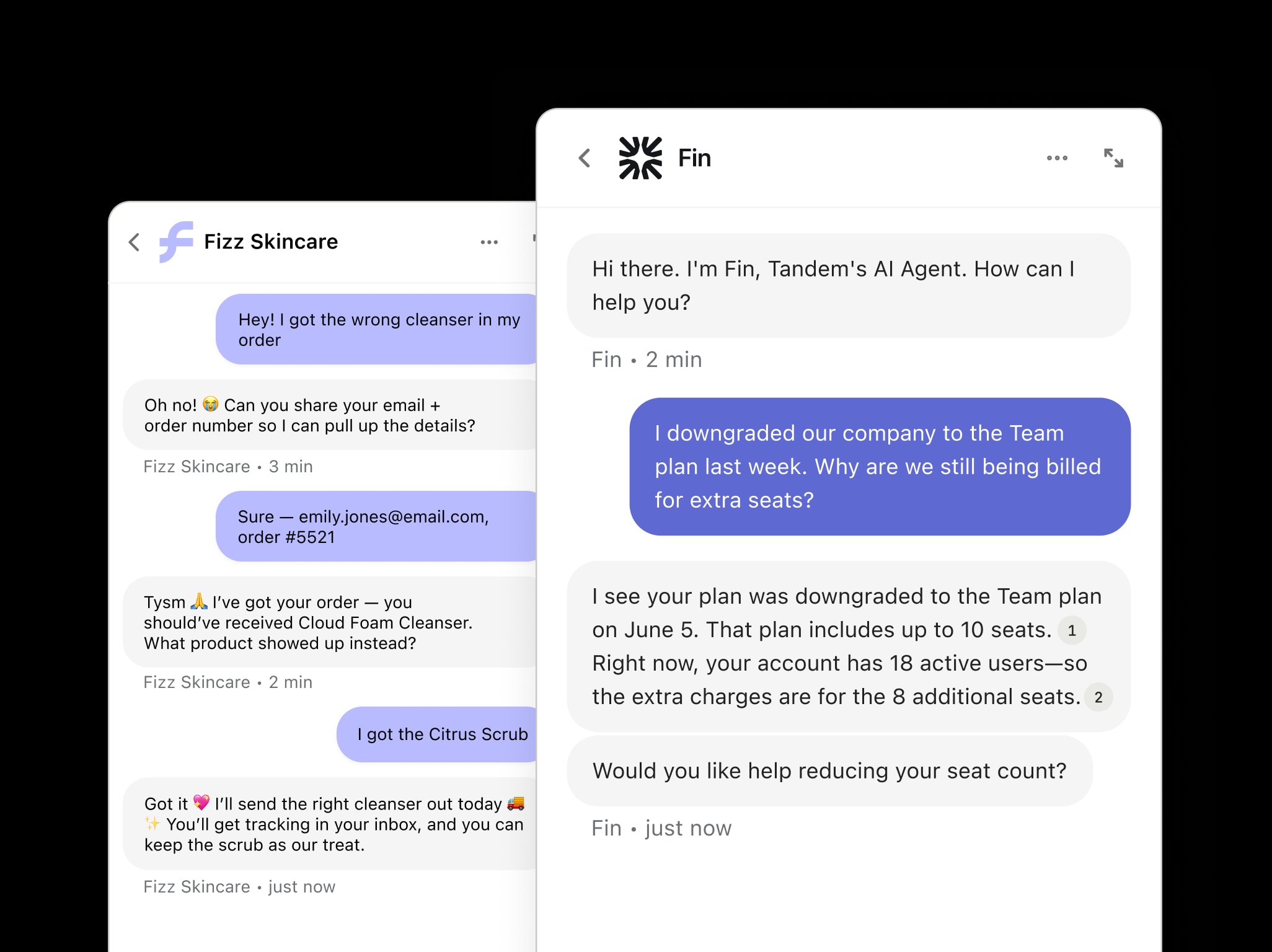The image size is (1272, 952).
Task: Expand the Fin chat to fullscreen
Action: pyautogui.click(x=1114, y=158)
